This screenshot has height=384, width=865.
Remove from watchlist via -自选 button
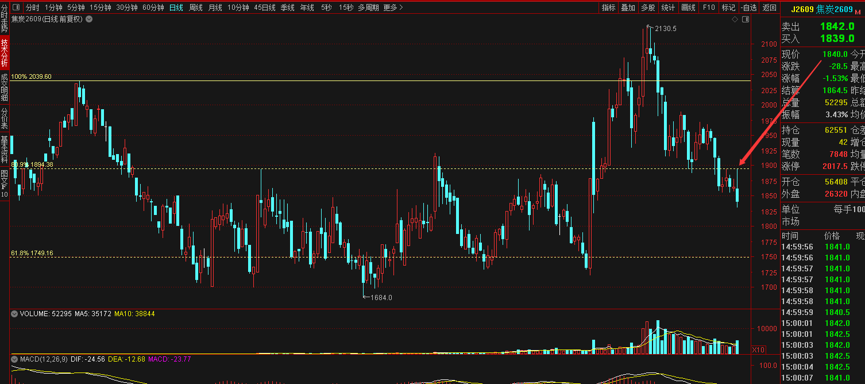point(748,8)
